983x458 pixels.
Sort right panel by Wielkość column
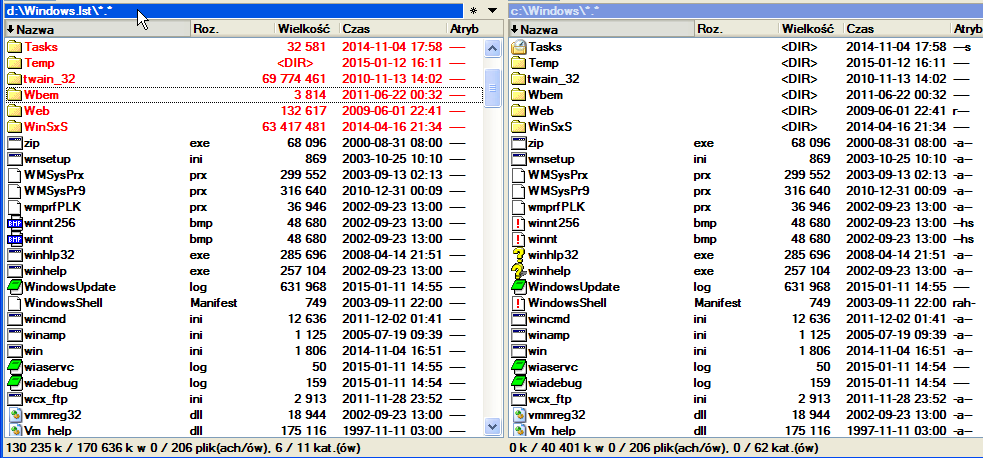(x=811, y=29)
